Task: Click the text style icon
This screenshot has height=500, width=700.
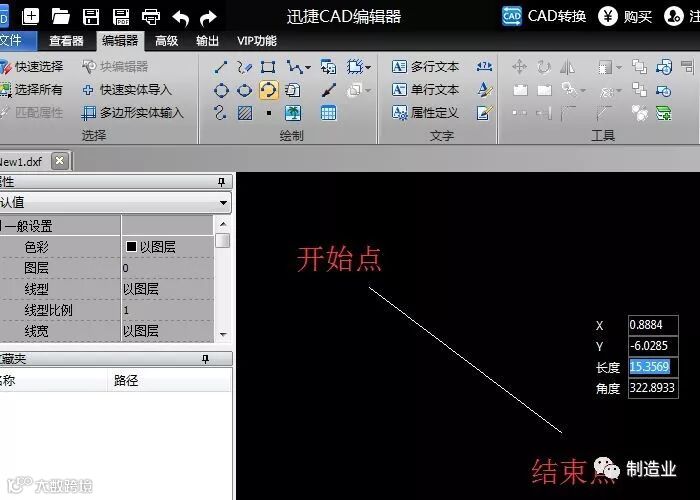Action: pos(484,90)
